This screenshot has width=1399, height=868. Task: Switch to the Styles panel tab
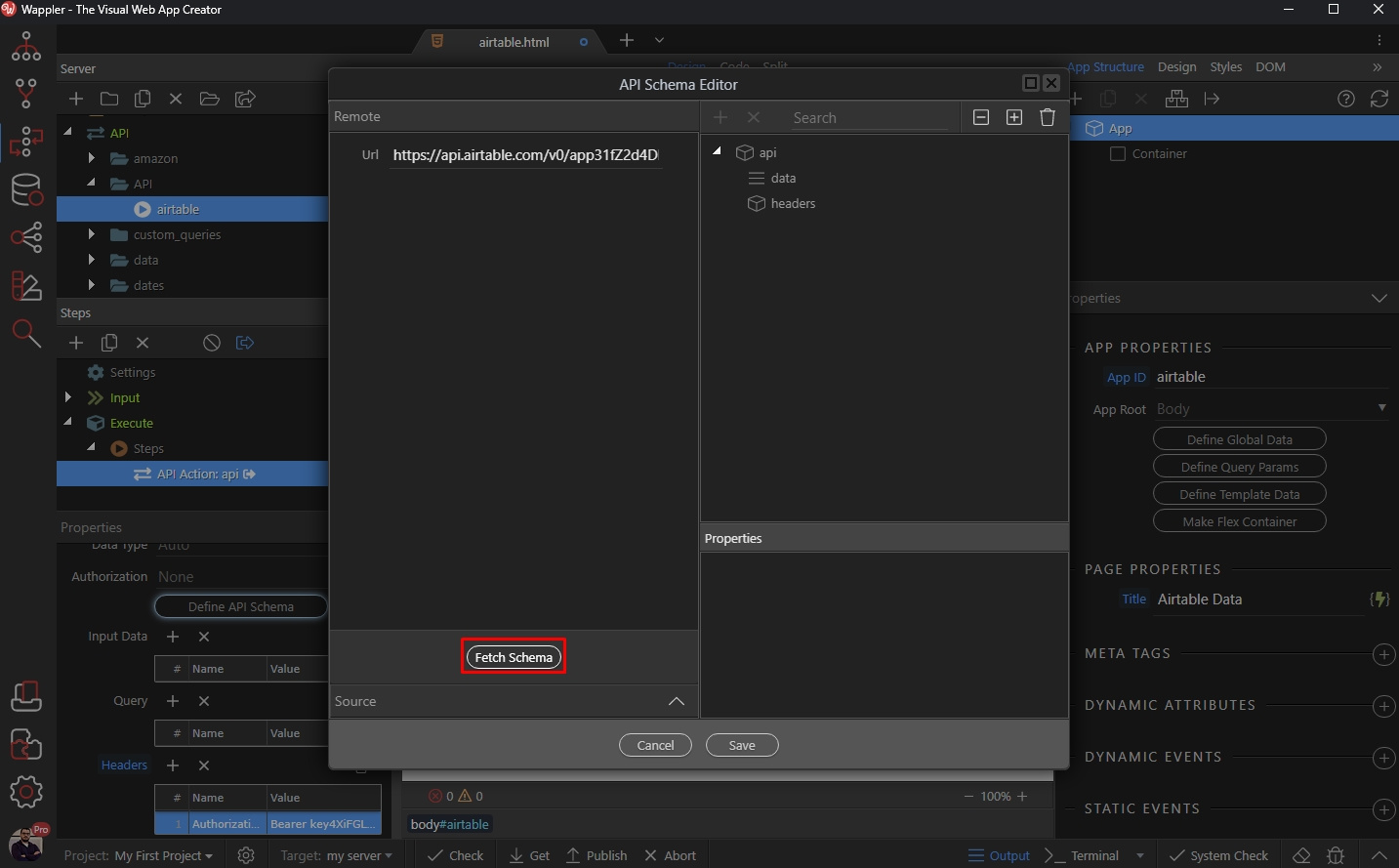[1225, 66]
